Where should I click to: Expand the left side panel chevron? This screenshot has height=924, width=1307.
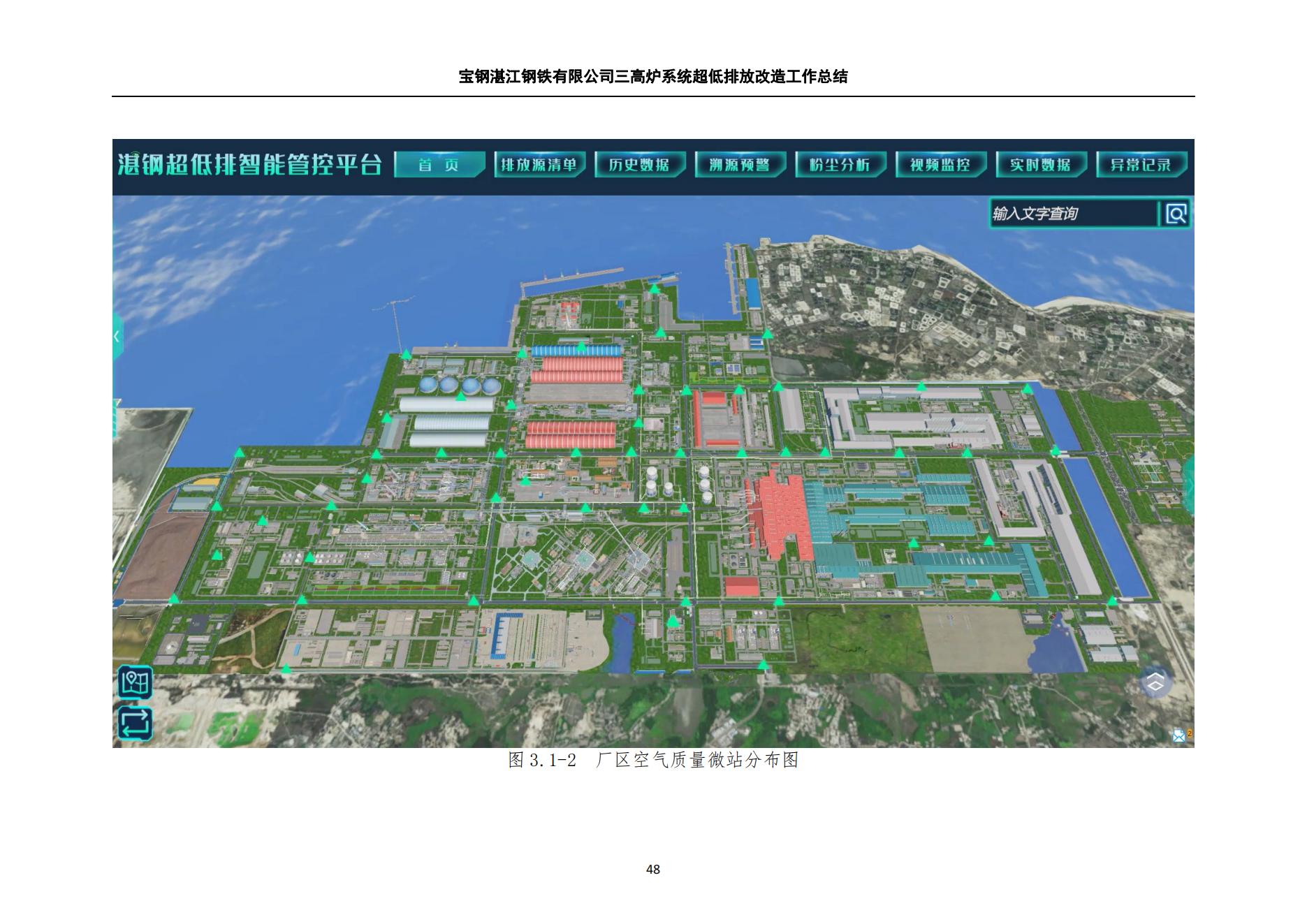(117, 337)
